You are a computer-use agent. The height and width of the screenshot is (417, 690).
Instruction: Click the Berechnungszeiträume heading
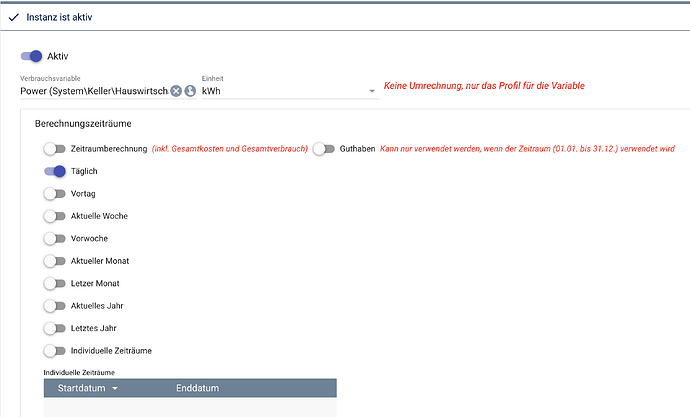pyautogui.click(x=83, y=124)
